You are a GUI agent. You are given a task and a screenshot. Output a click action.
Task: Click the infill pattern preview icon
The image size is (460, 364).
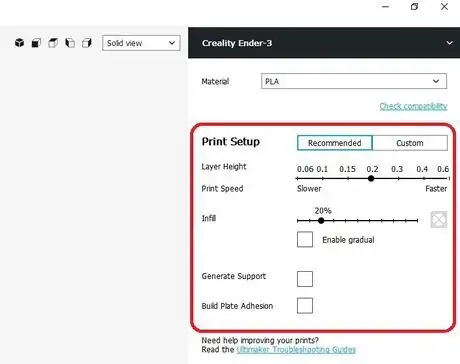pos(439,220)
